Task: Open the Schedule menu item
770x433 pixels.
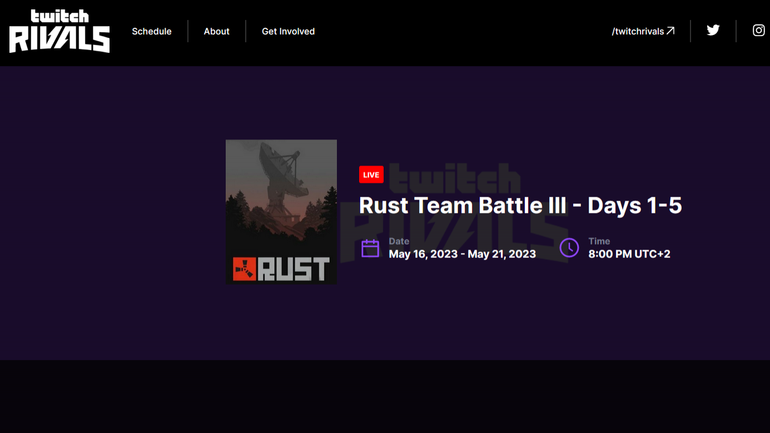Action: [151, 31]
